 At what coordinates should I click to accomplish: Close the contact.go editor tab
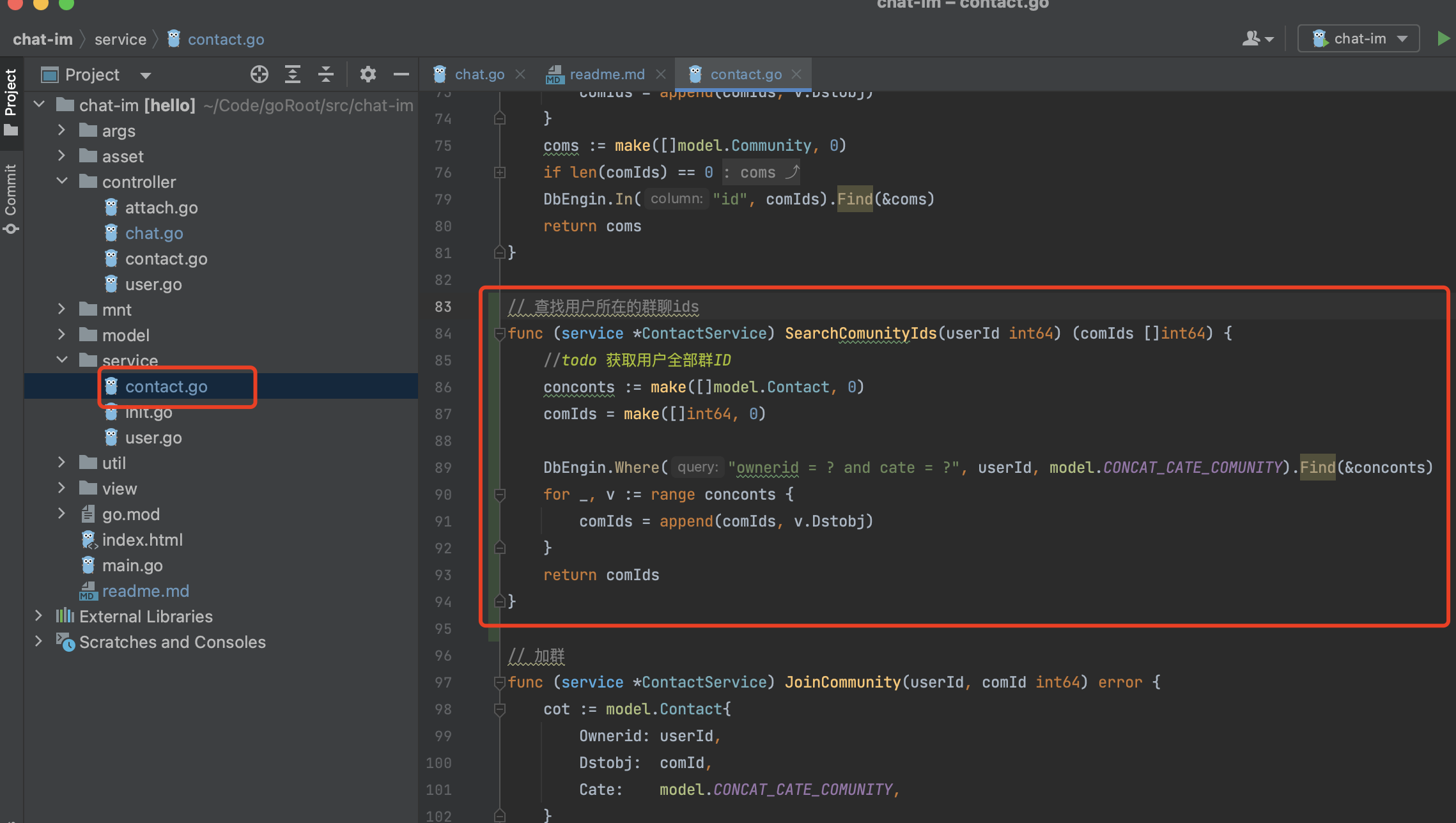796,75
